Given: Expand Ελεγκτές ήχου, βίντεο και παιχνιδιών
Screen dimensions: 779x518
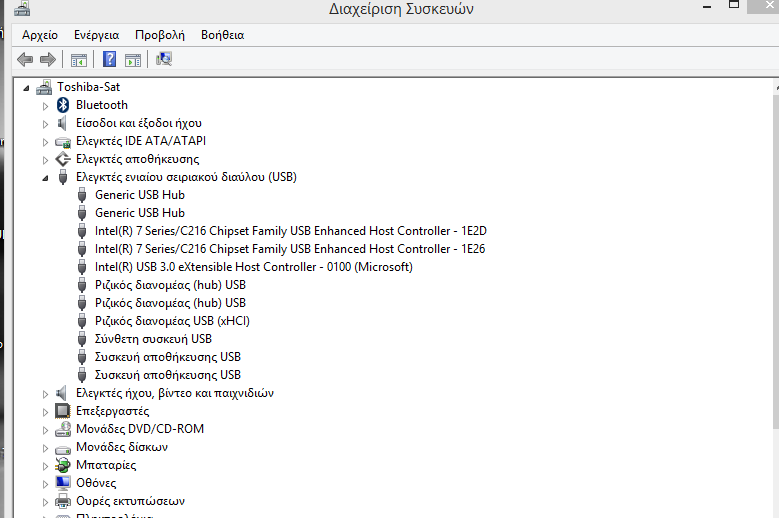Looking at the screenshot, I should [x=45, y=394].
